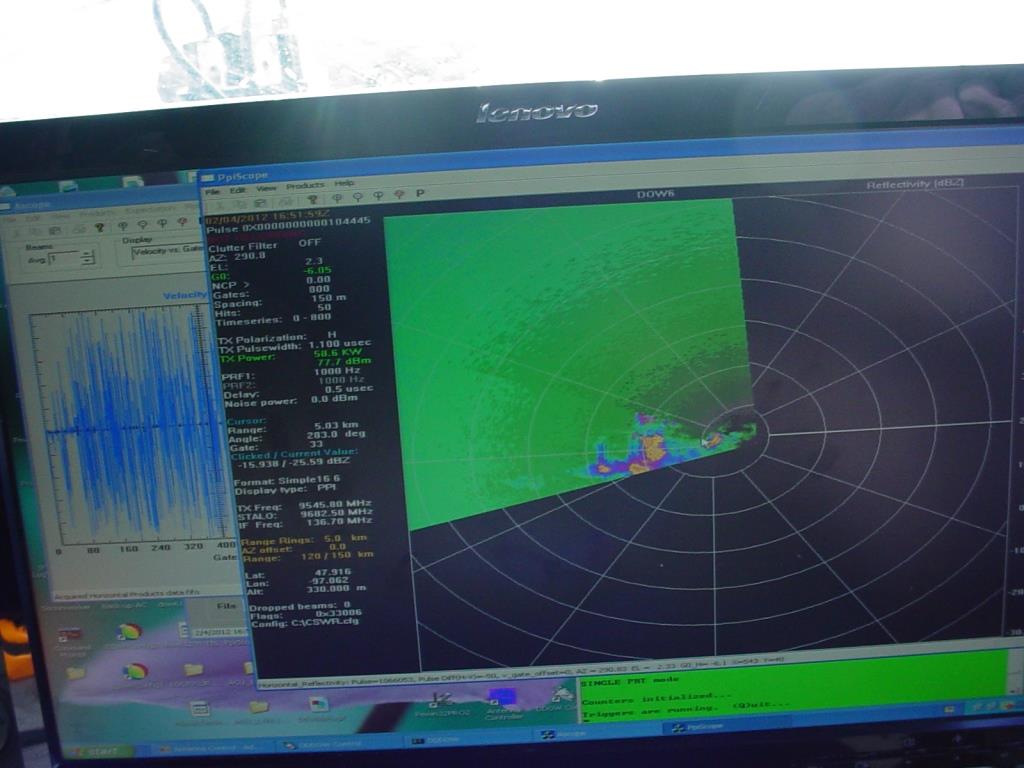Click the Beams avg spinner arrows in Ascope

click(x=88, y=257)
